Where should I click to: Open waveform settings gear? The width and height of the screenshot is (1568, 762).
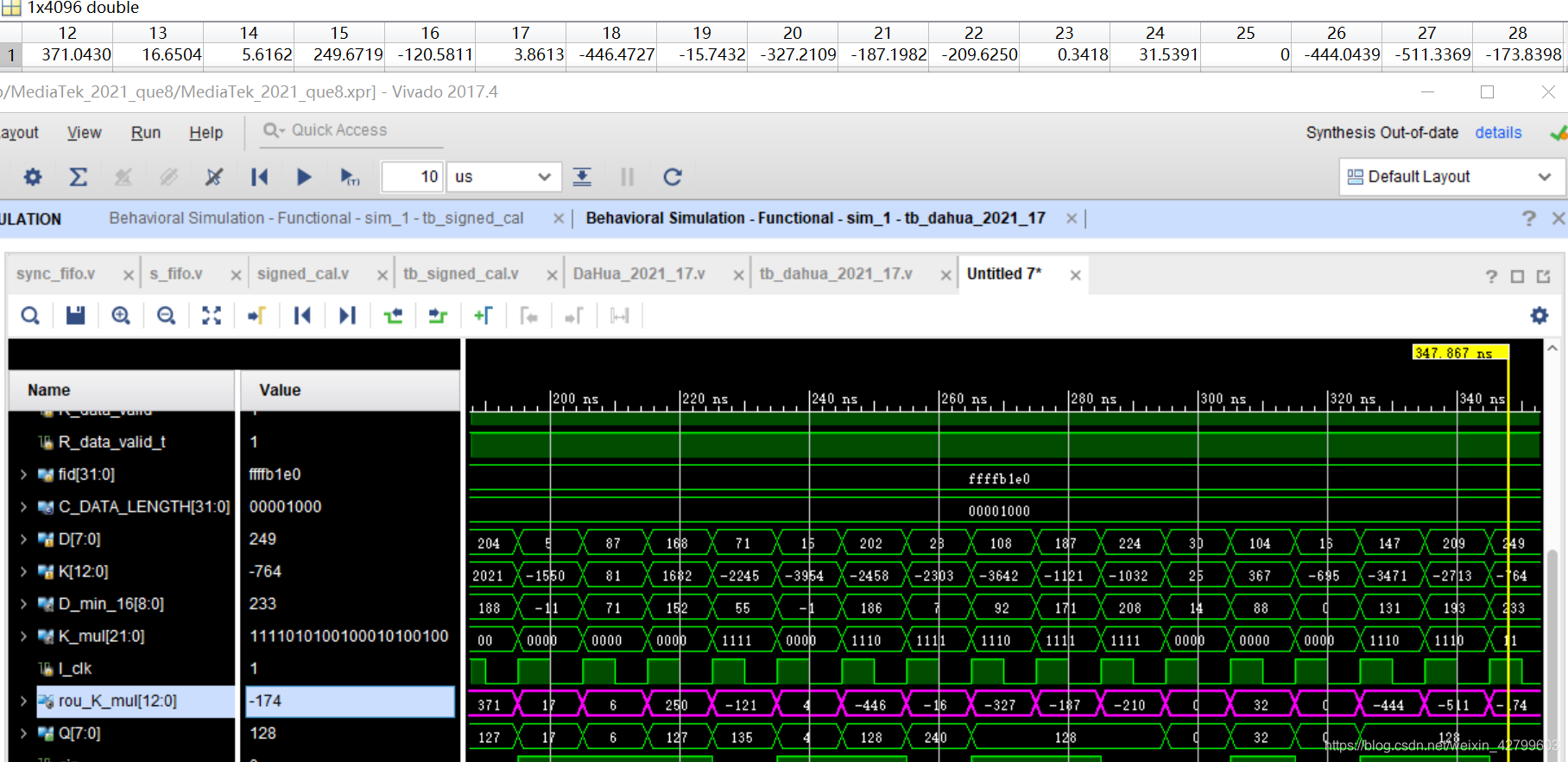(x=1540, y=316)
